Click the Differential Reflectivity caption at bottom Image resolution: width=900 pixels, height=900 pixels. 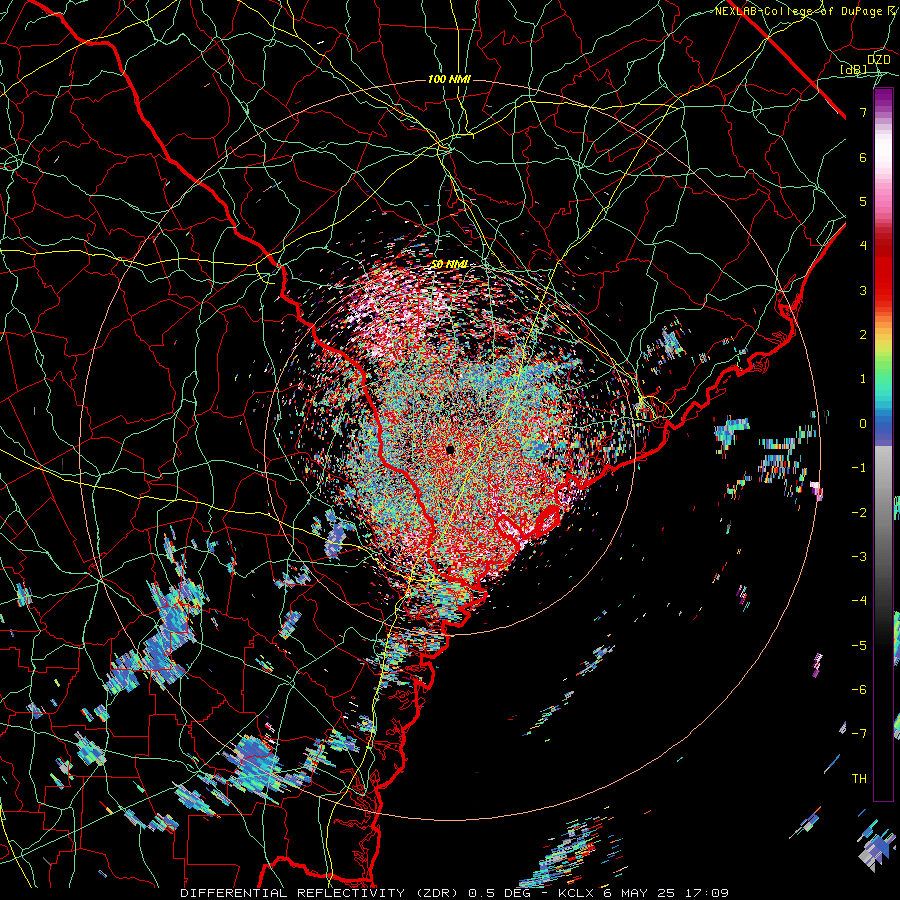pos(455,893)
